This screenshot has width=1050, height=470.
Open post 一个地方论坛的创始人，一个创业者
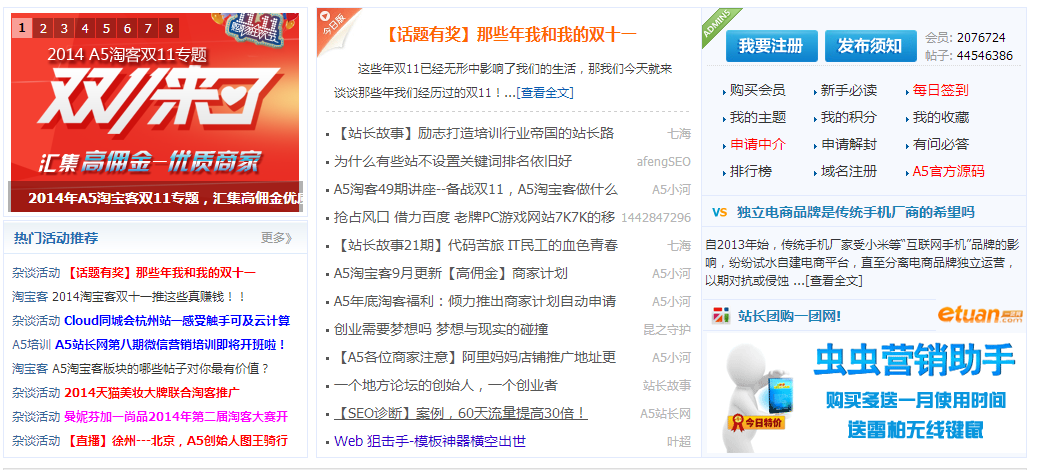[445, 385]
